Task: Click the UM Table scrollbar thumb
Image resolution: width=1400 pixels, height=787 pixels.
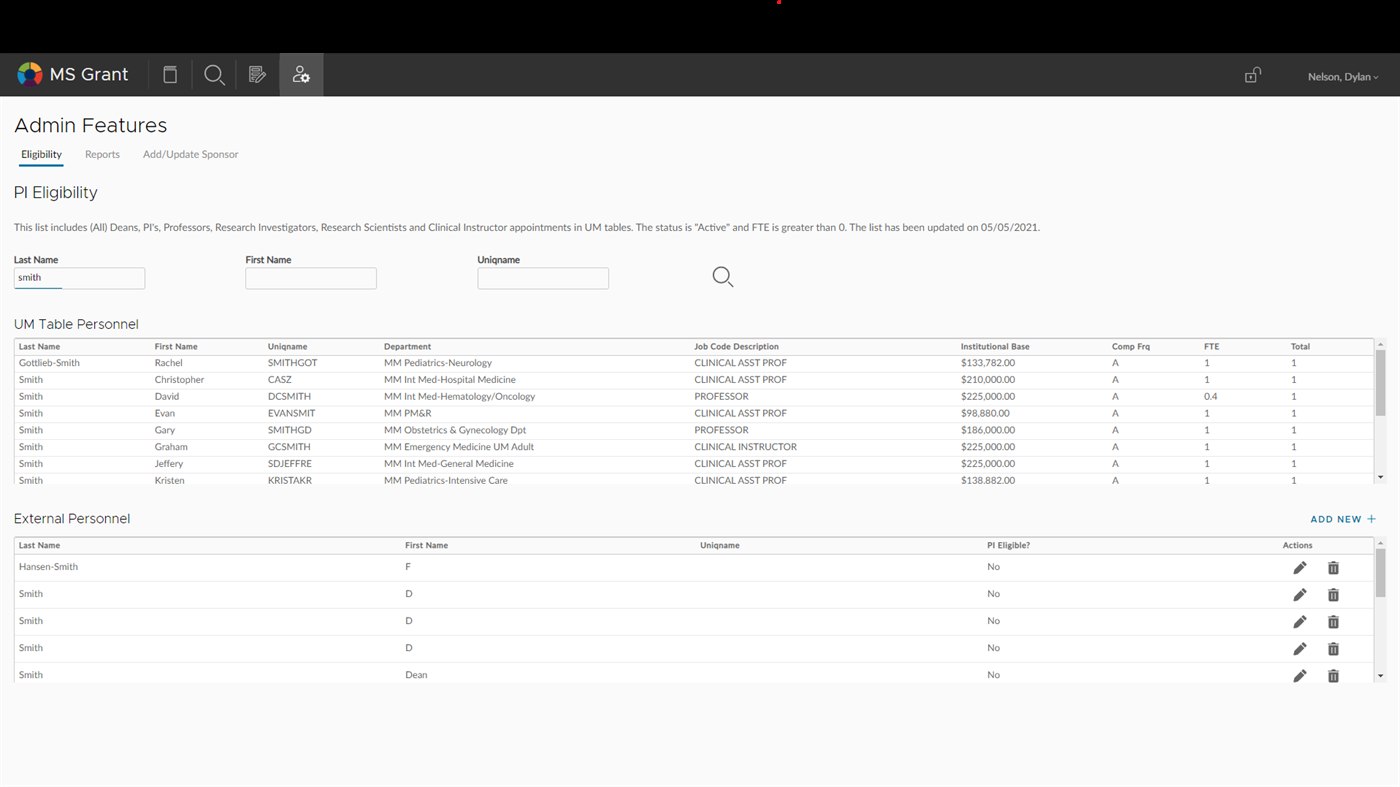Action: click(1381, 382)
